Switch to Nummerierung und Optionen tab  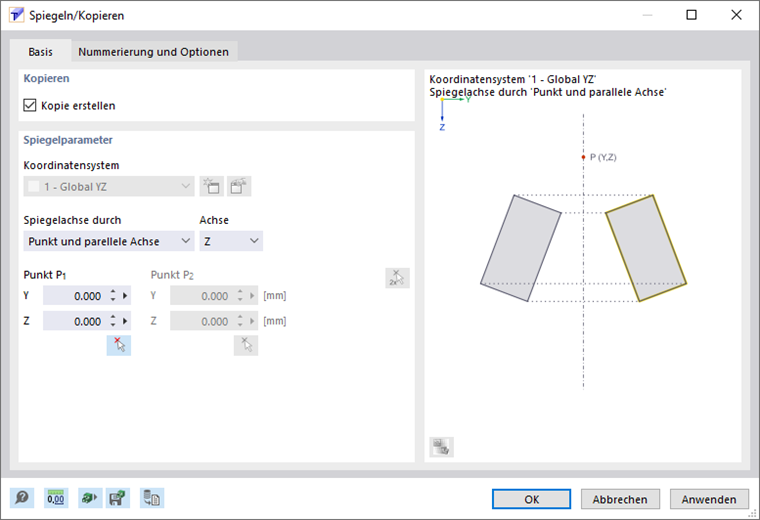[x=153, y=52]
